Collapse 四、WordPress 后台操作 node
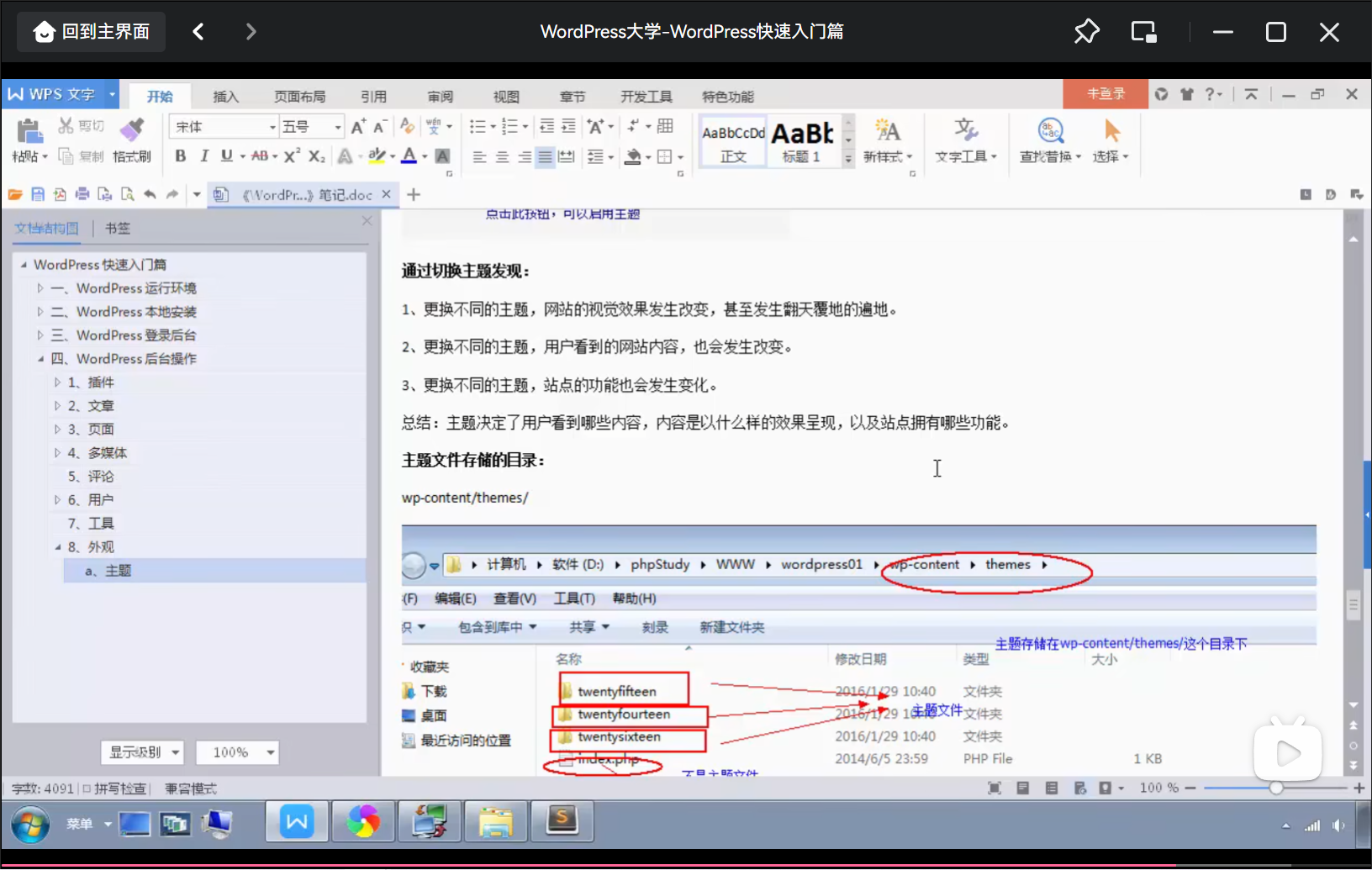The height and width of the screenshot is (870, 1372). pyautogui.click(x=40, y=359)
